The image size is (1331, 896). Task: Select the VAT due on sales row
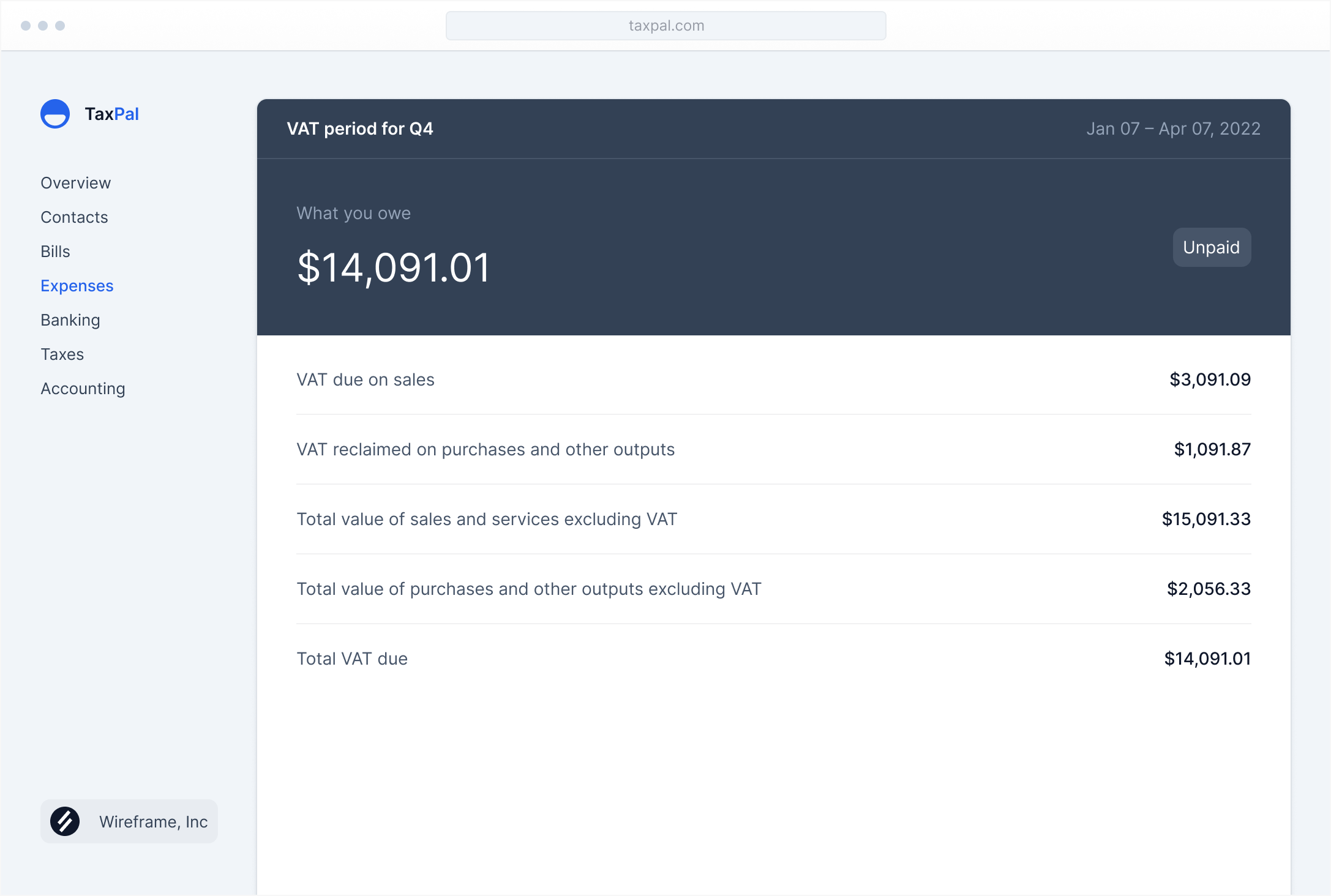(x=366, y=379)
